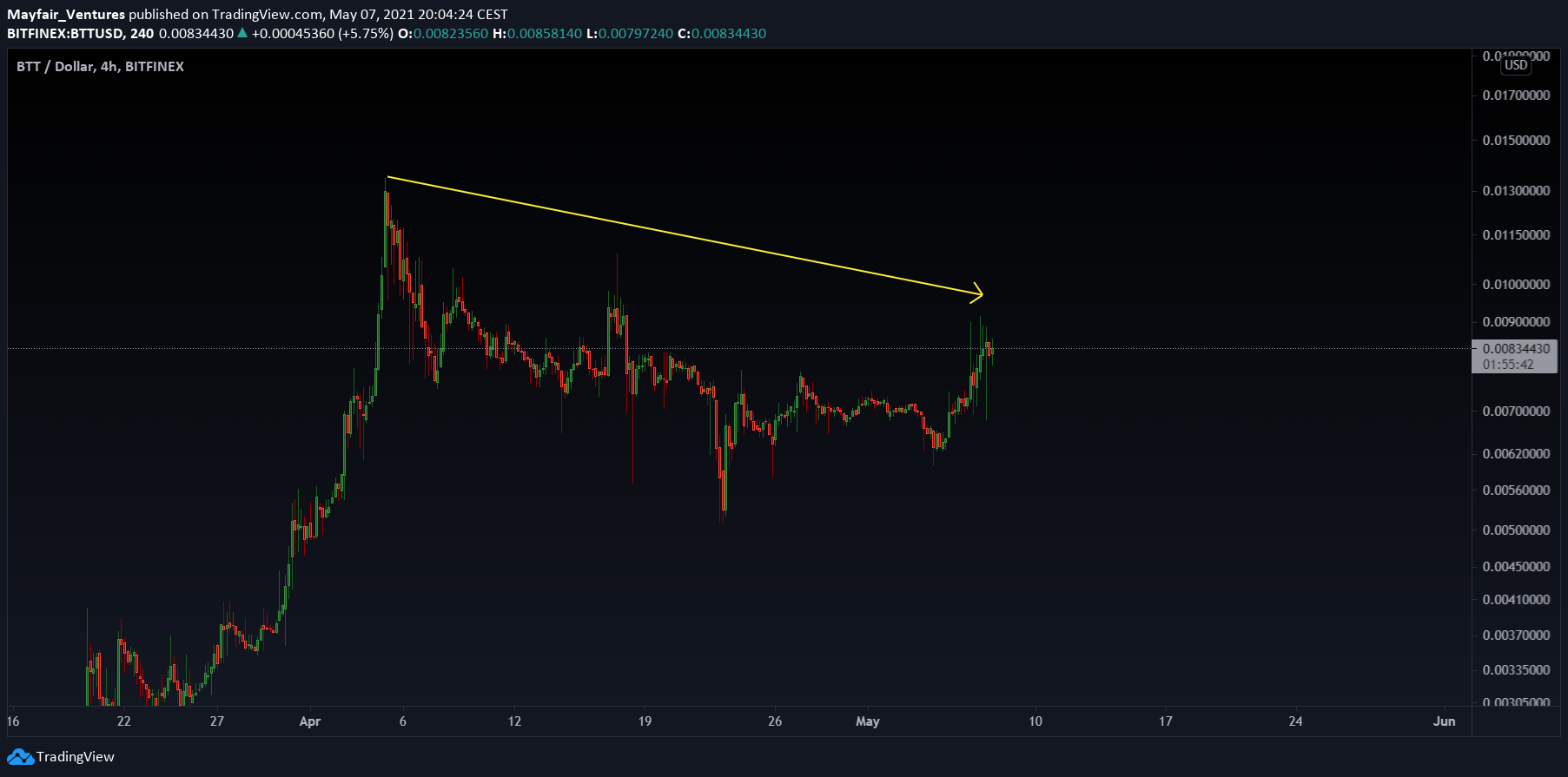The width and height of the screenshot is (1568, 777).
Task: Click the 0.00450000 price axis label
Action: click(1516, 567)
